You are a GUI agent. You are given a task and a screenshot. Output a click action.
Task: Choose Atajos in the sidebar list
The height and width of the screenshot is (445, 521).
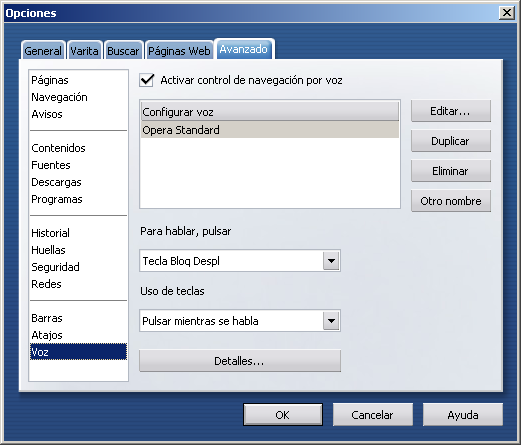coord(47,335)
